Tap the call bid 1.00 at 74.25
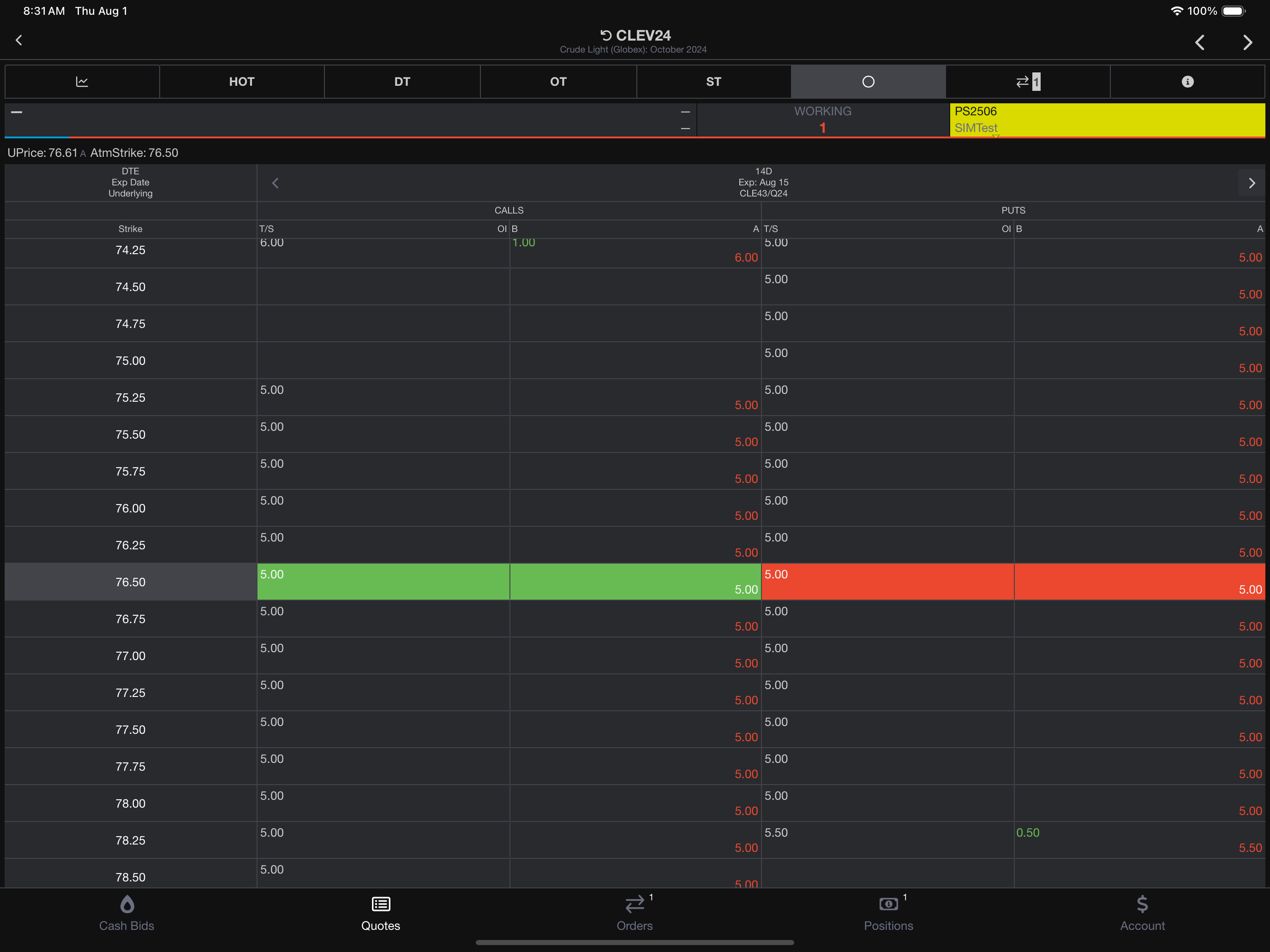Screen dimensions: 1270x952 pos(524,244)
